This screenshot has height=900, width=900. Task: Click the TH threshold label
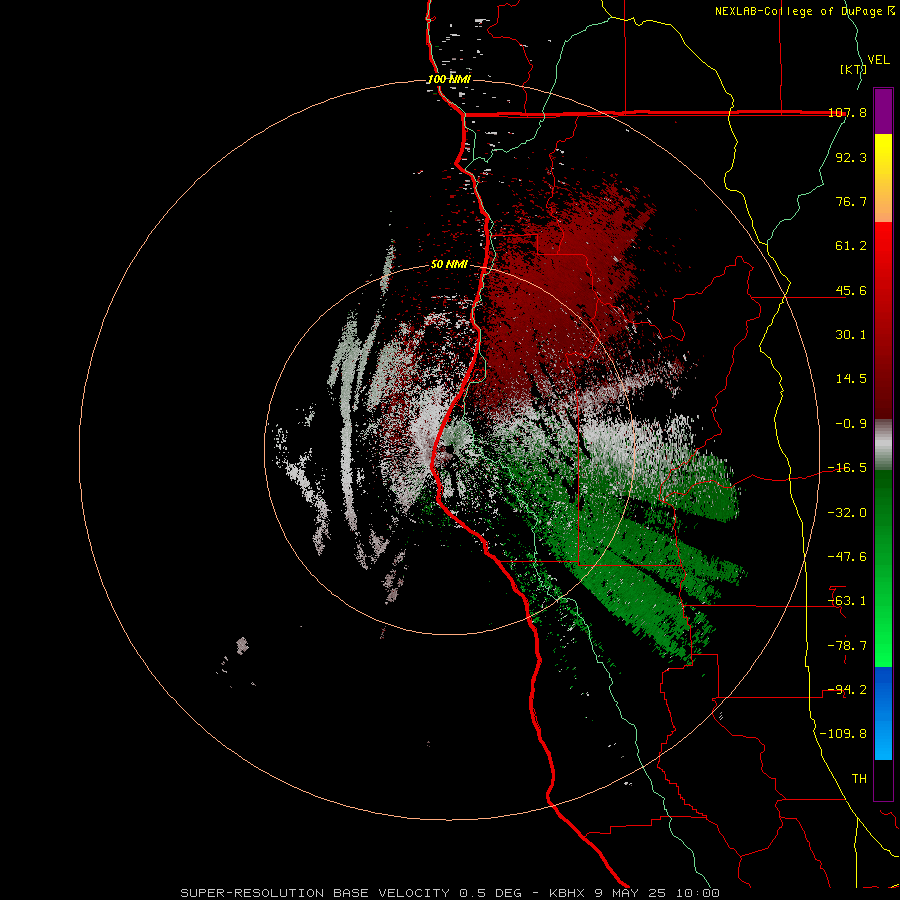tap(859, 778)
